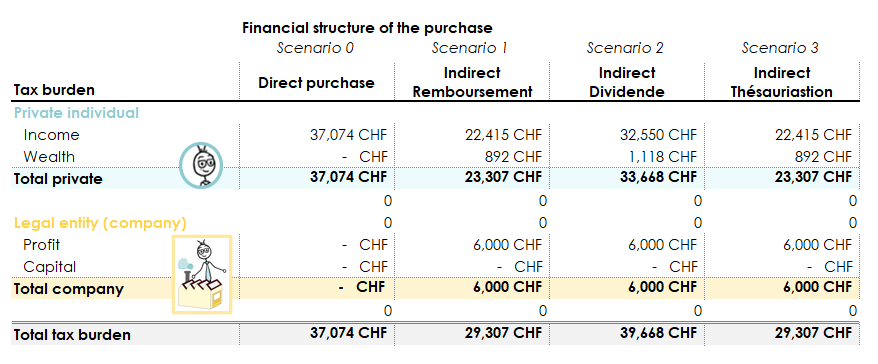Image resolution: width=878 pixels, height=364 pixels.
Task: Select the 'Wealth' row label
Action: (49, 157)
